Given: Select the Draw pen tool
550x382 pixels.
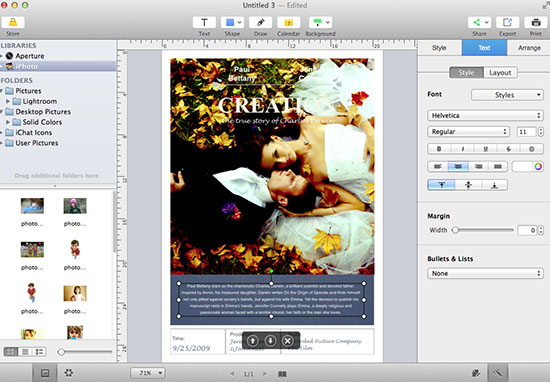Looking at the screenshot, I should (260, 22).
